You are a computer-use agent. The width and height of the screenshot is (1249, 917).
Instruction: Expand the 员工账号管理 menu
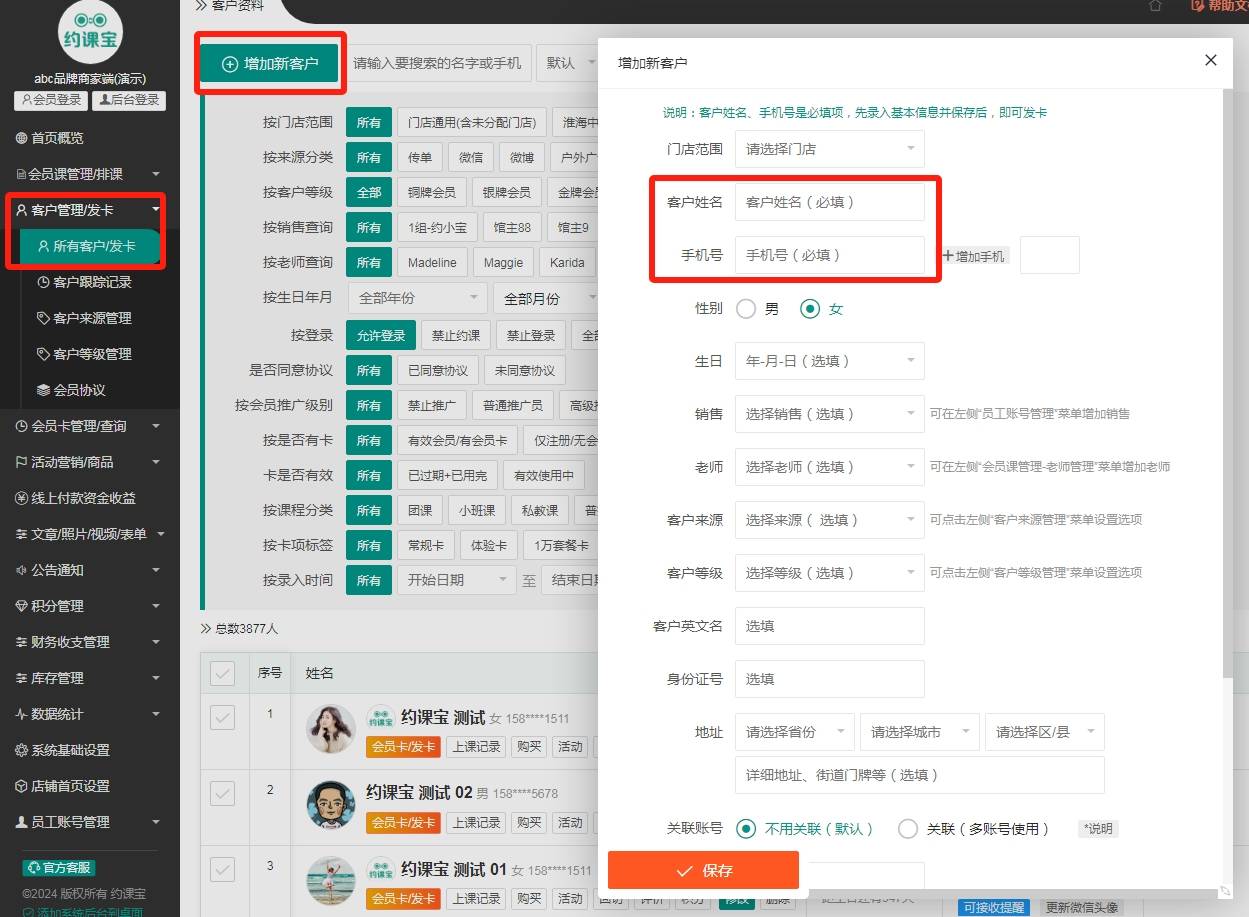[88, 822]
